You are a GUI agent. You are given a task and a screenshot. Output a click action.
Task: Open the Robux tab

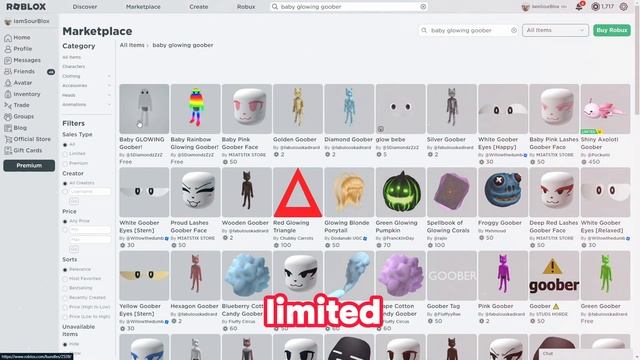tap(246, 7)
